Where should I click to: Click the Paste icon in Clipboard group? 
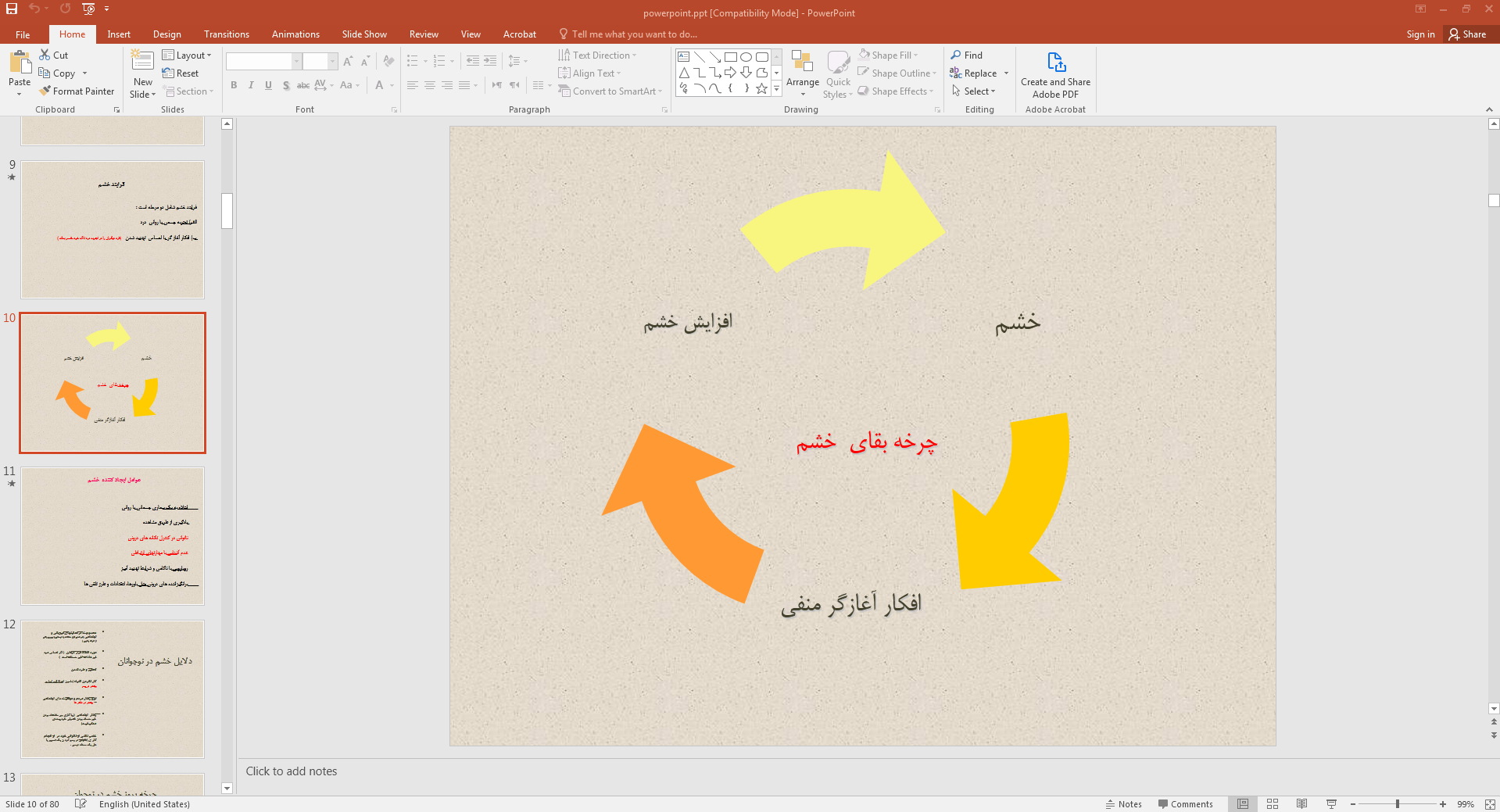(x=20, y=63)
